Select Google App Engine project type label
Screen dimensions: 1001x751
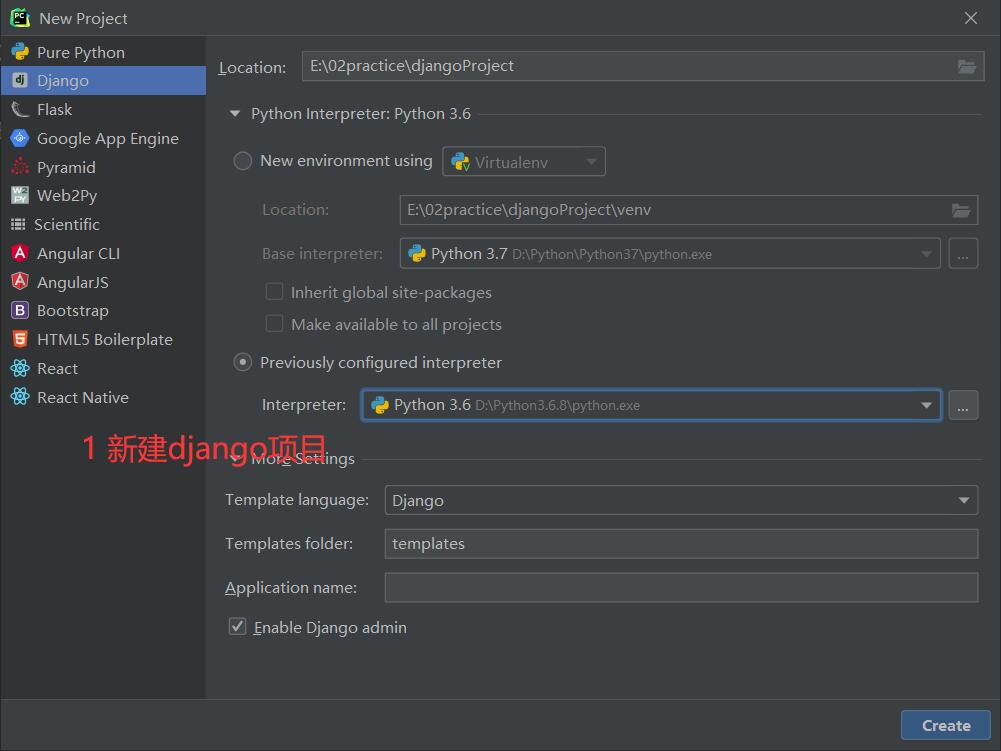click(108, 139)
